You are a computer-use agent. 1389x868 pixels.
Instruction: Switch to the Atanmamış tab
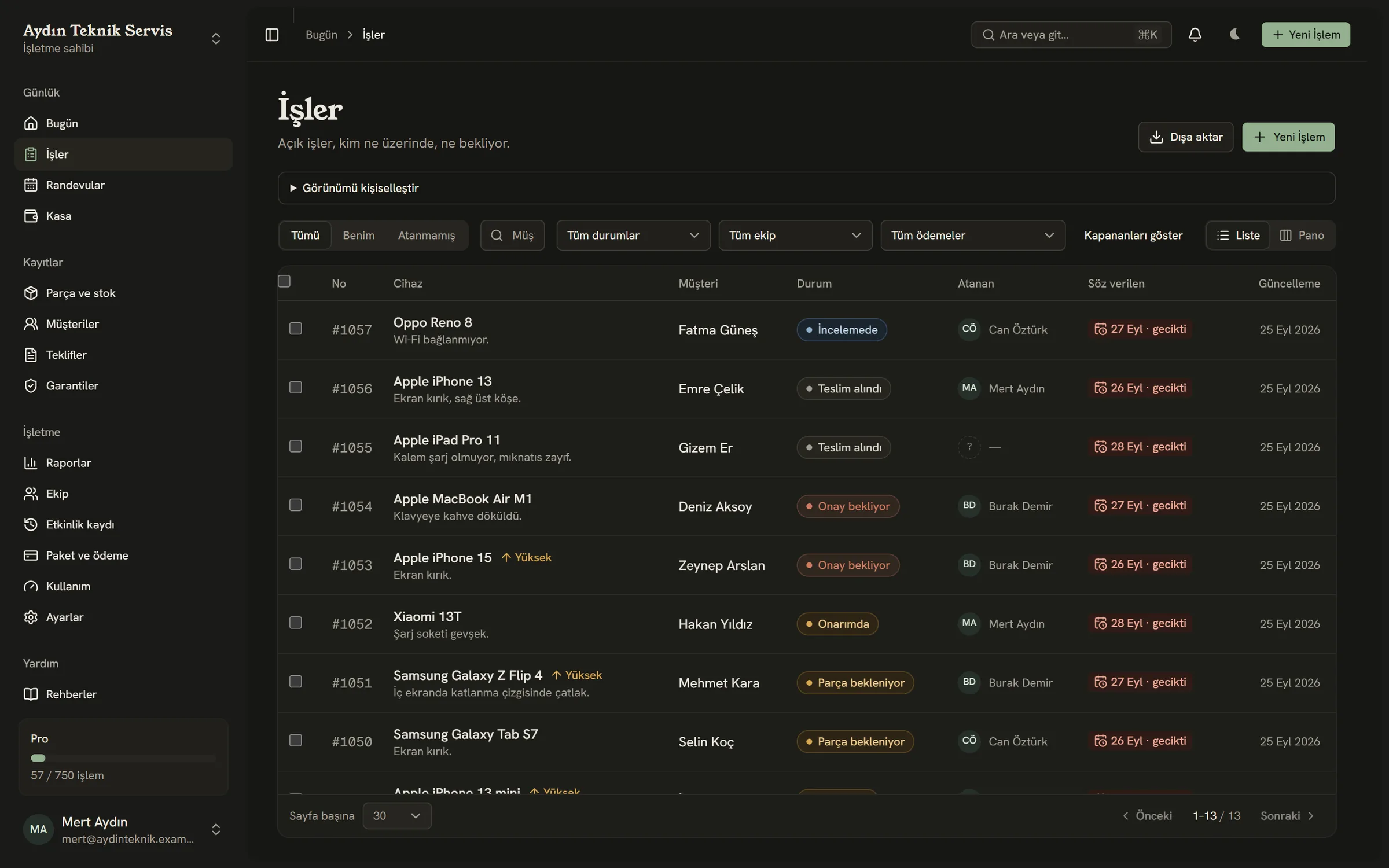427,236
